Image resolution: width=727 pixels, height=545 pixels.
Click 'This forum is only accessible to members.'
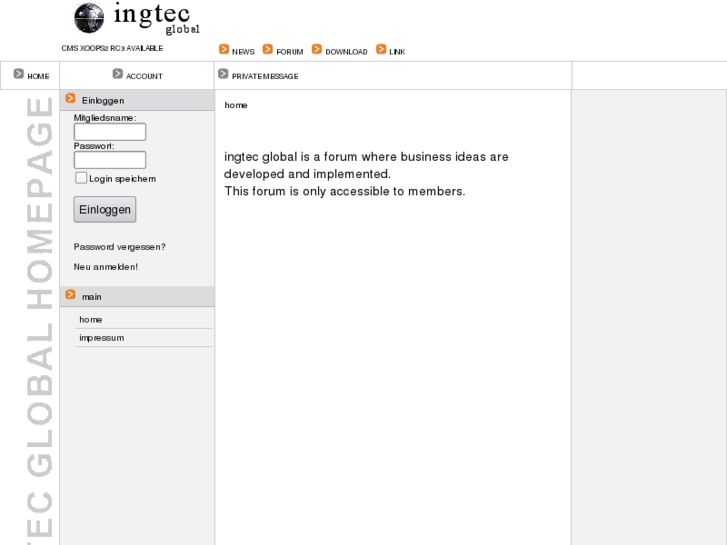pyautogui.click(x=345, y=191)
